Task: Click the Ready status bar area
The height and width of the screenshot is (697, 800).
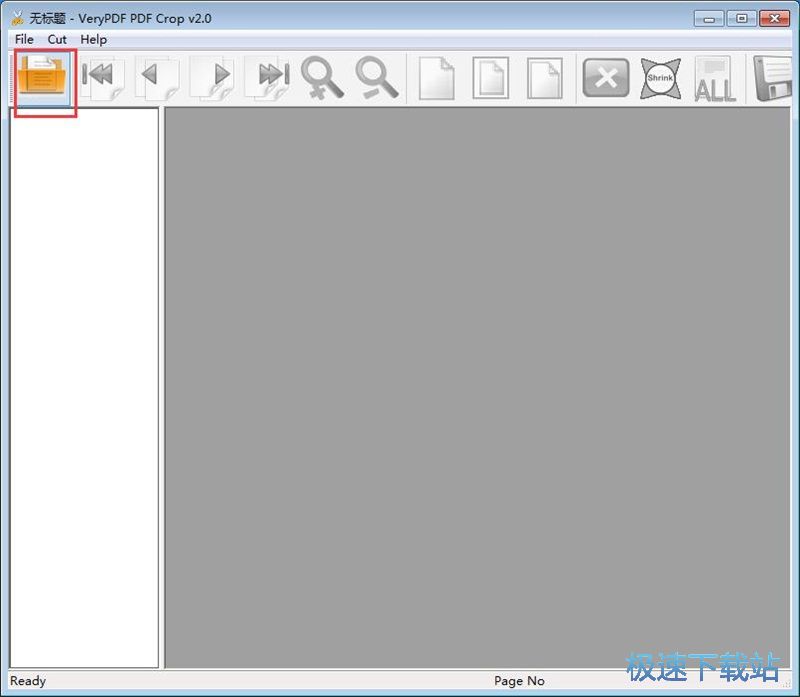Action: pos(26,681)
